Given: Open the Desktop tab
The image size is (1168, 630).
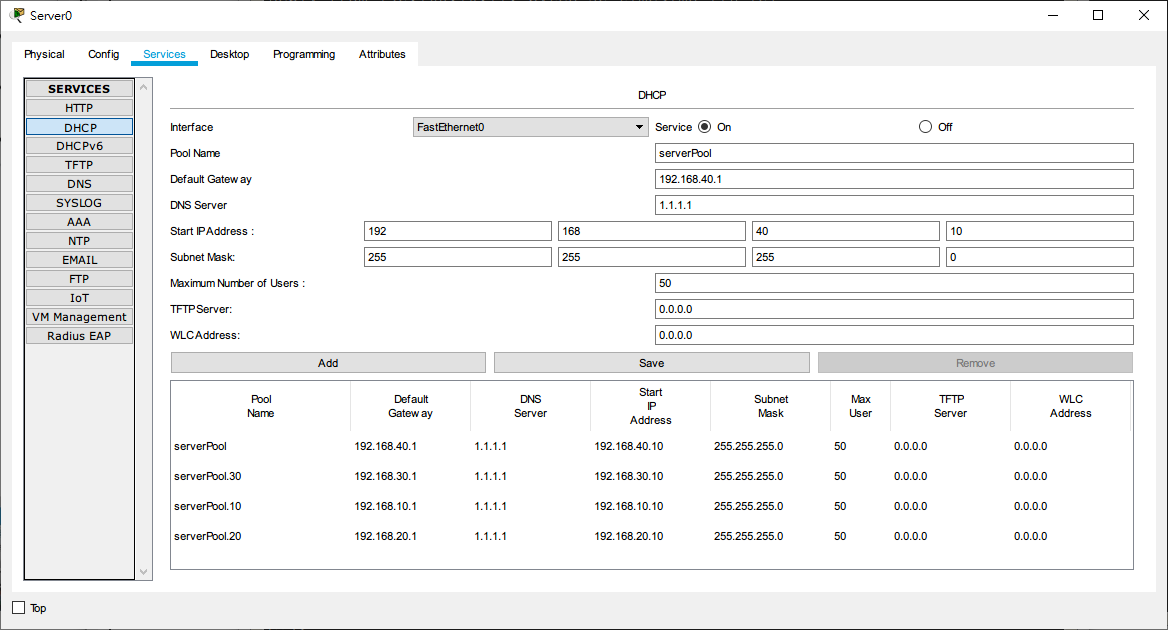Looking at the screenshot, I should coord(229,54).
